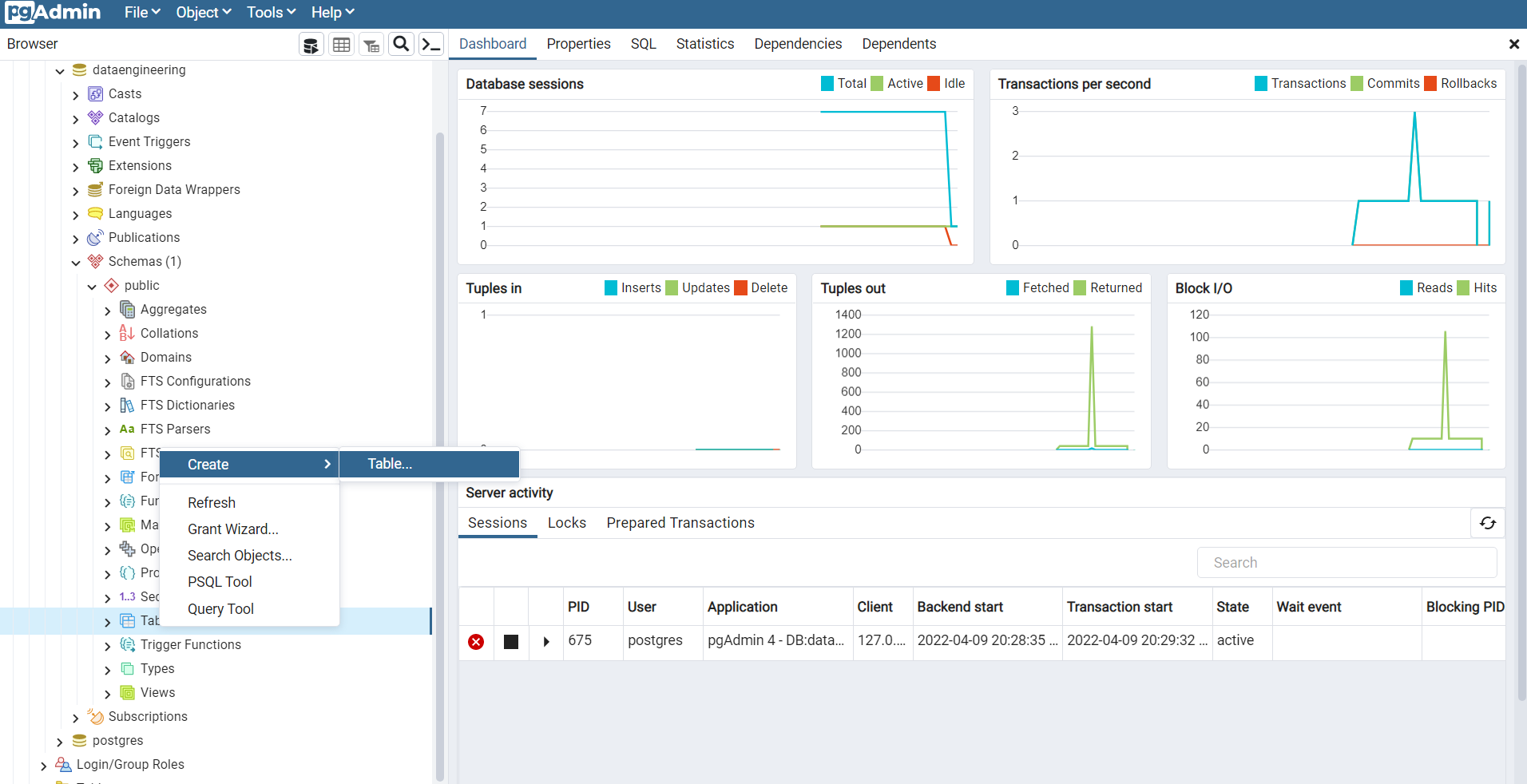Click the Casts node icon
Screen dimensions: 1527x784
(95, 94)
